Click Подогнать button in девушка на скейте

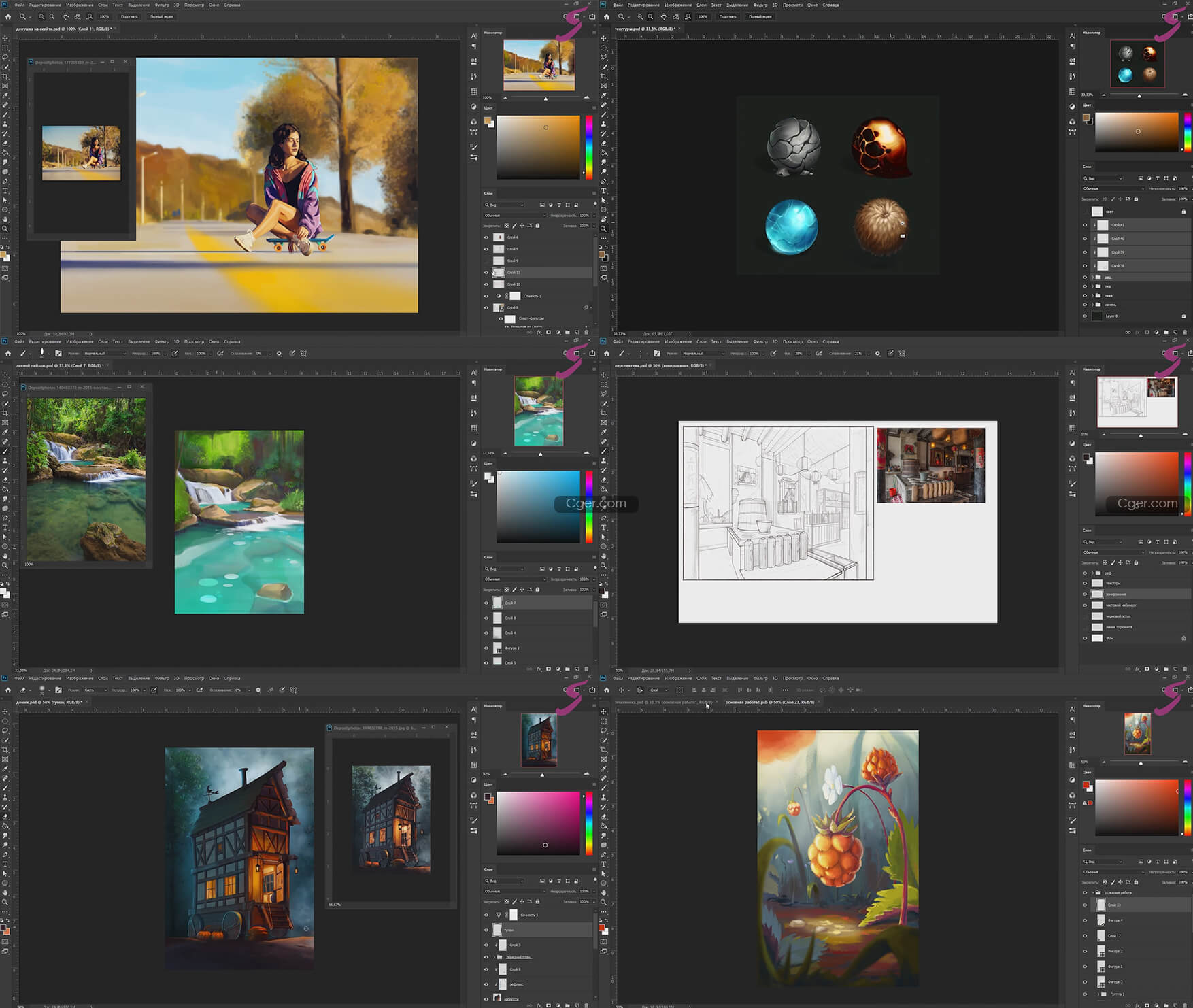click(129, 16)
